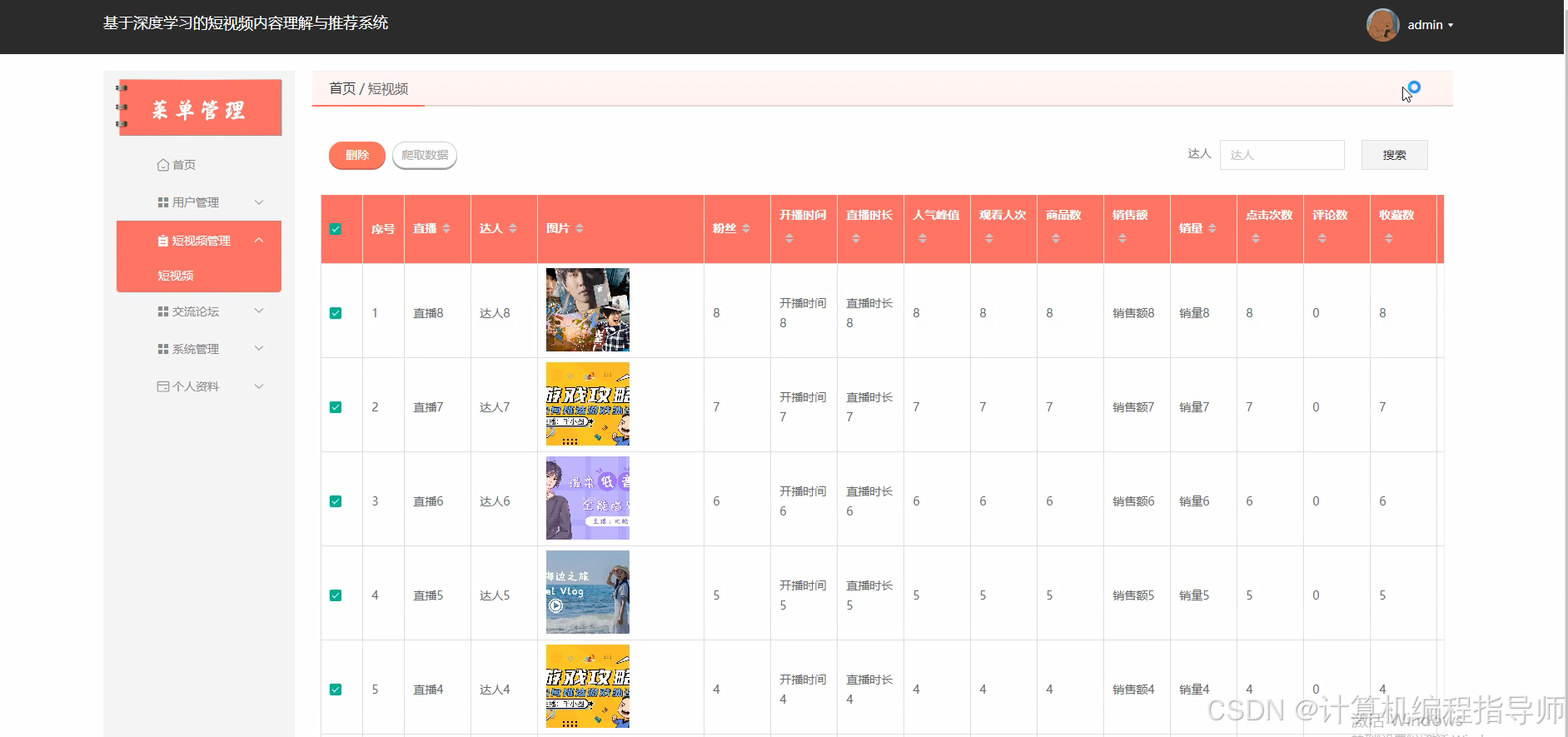Uncheck the row checkbox for 直播4
This screenshot has width=1568, height=737.
[336, 690]
